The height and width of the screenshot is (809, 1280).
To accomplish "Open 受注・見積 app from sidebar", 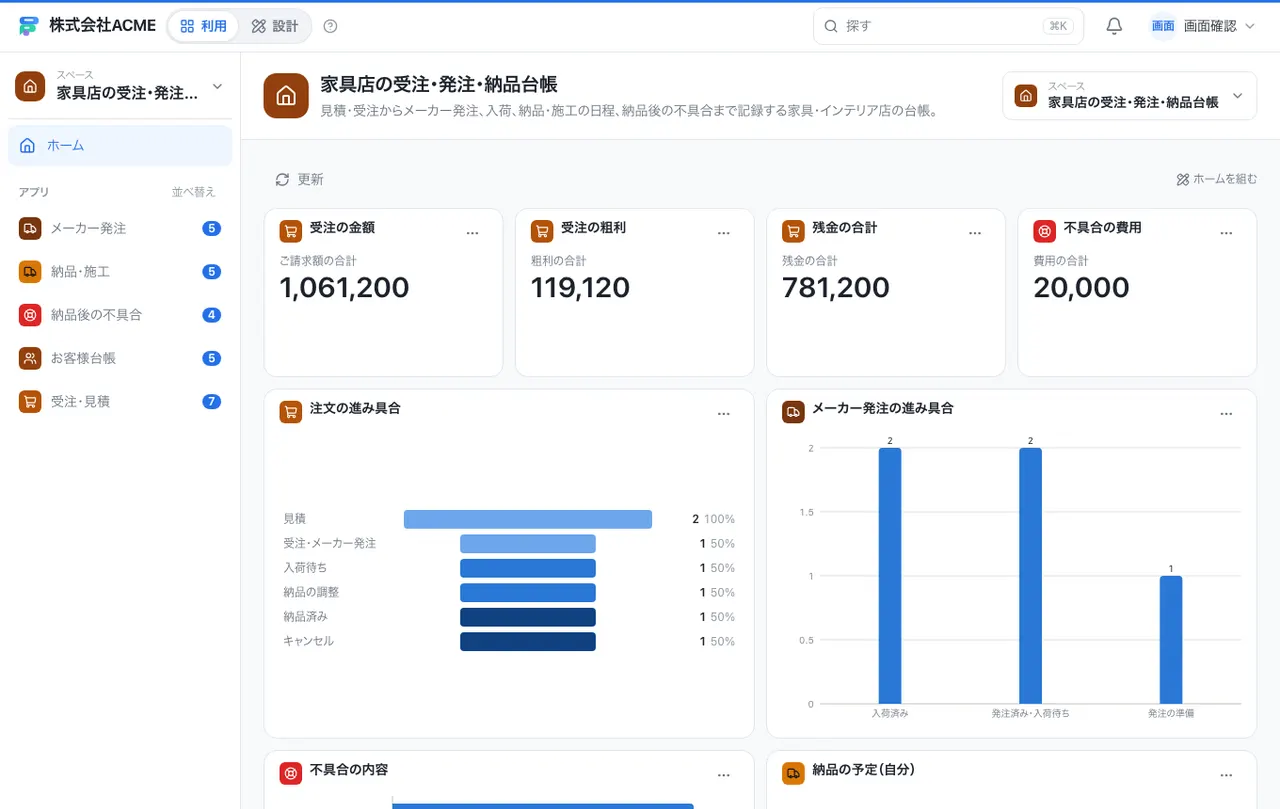I will click(x=120, y=401).
